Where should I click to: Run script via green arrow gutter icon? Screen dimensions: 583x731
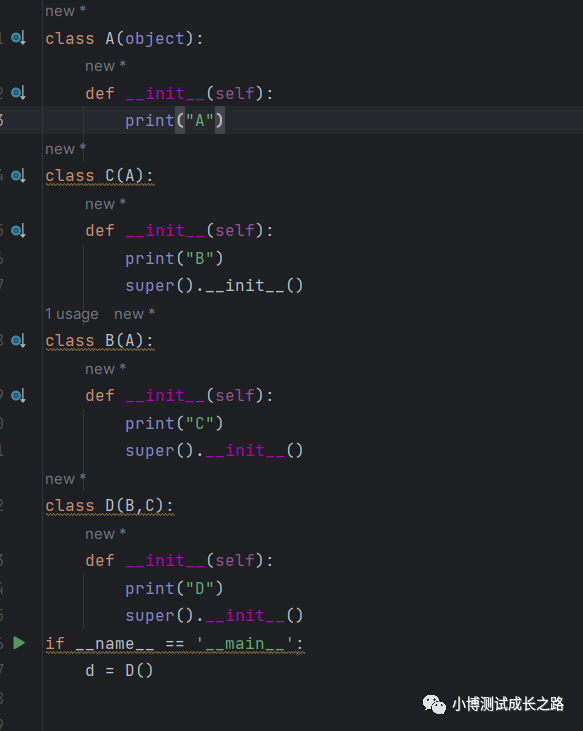pyautogui.click(x=19, y=643)
